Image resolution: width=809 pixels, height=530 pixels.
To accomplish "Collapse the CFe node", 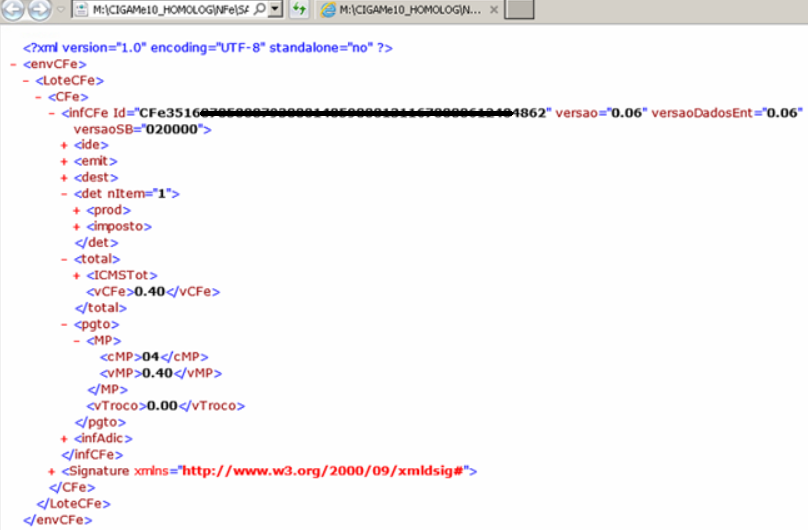I will pos(39,97).
